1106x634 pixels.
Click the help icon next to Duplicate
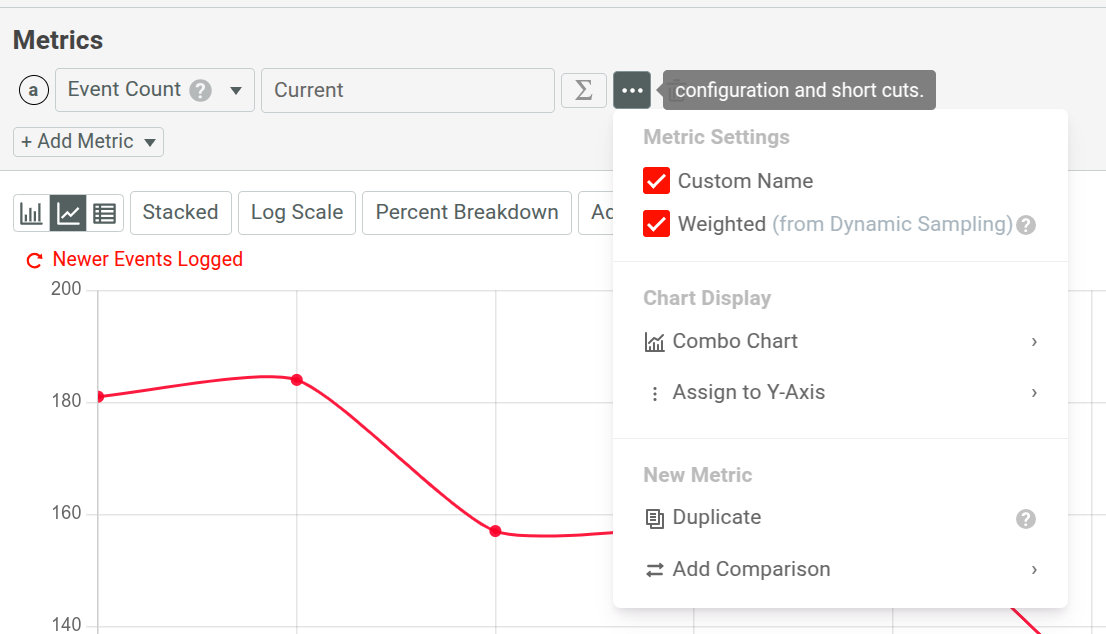pos(1026,519)
